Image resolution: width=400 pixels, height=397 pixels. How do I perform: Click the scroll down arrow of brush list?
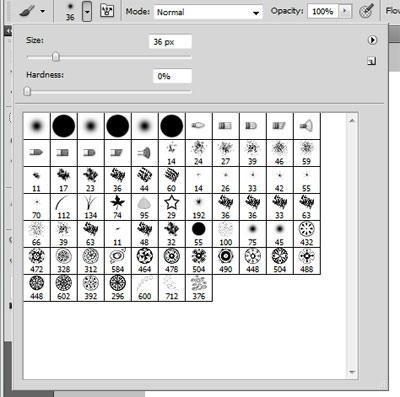click(352, 372)
